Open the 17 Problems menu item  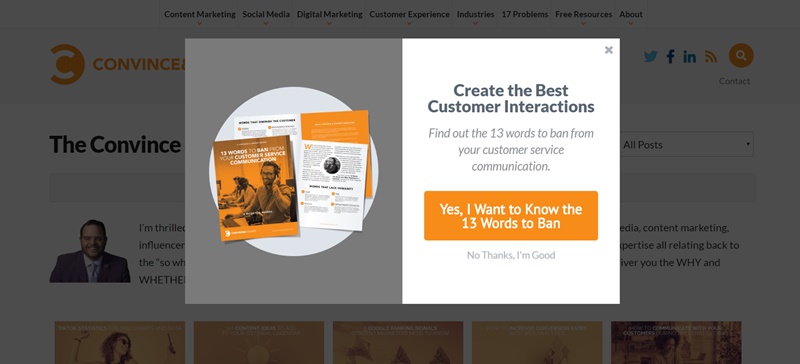(524, 14)
